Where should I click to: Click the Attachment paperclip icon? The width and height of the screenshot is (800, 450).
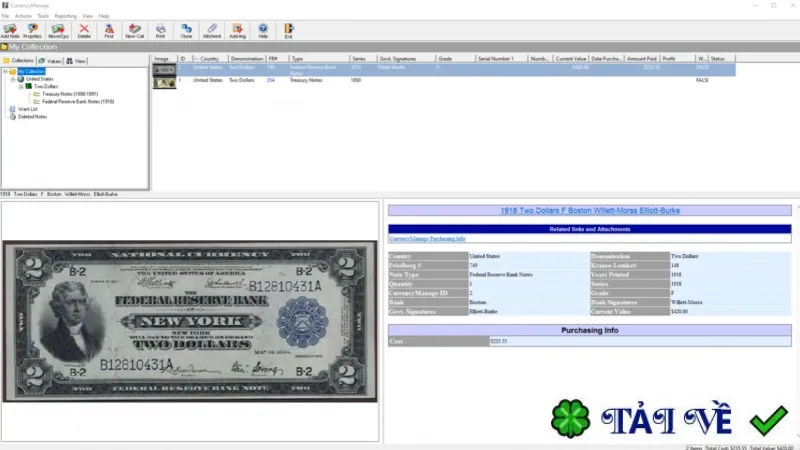click(212, 31)
